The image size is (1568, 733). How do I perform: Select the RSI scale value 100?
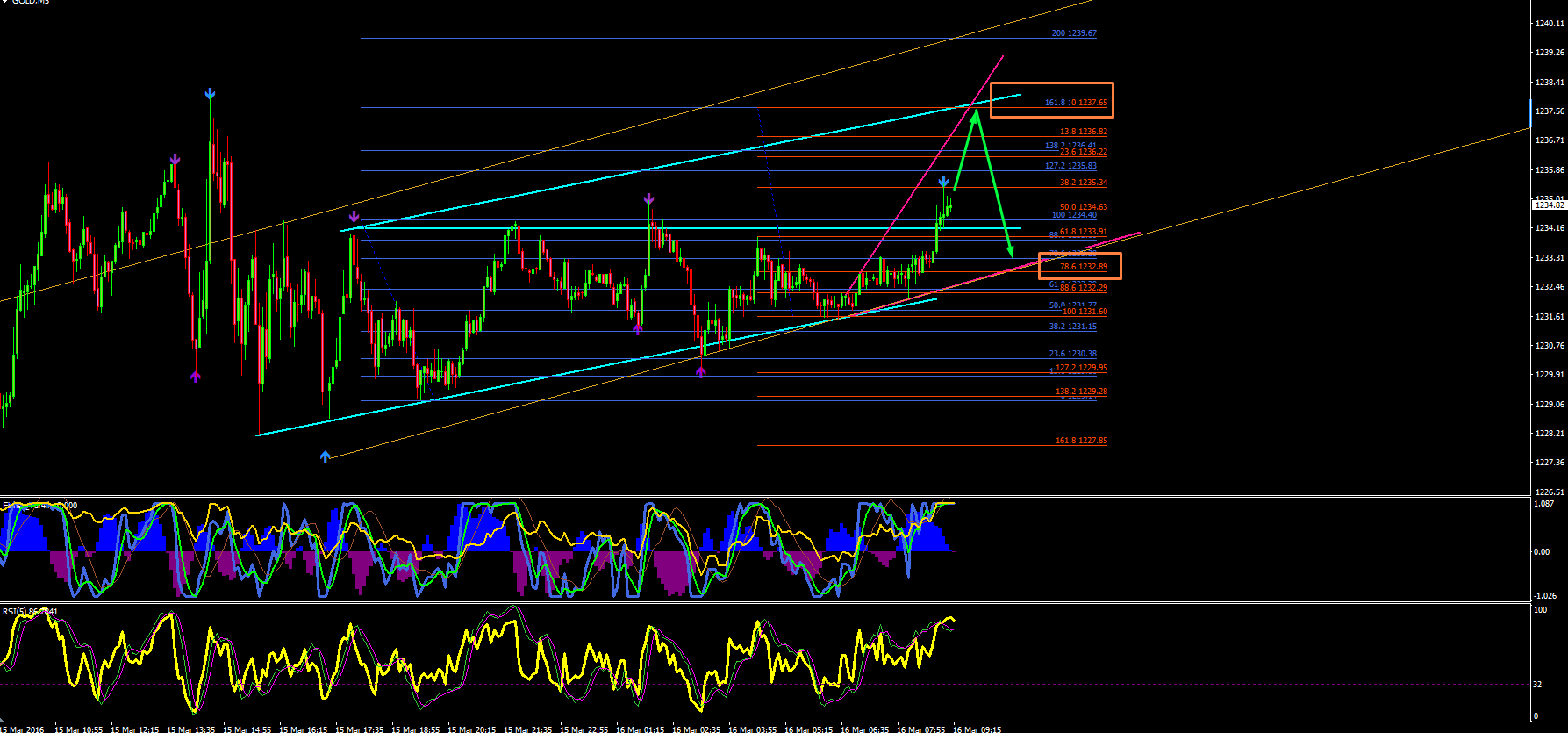pos(1540,610)
